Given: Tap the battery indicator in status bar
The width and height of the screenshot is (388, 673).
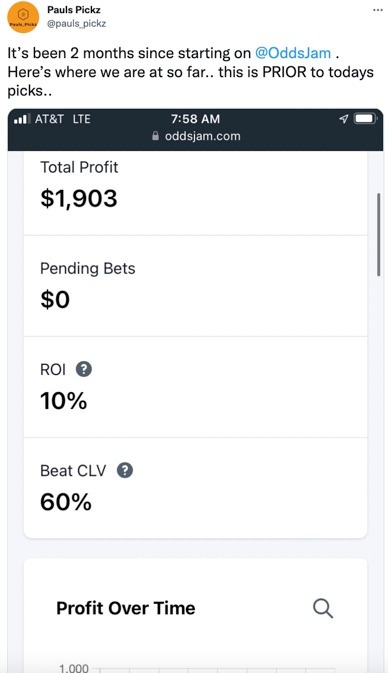Looking at the screenshot, I should click(365, 119).
